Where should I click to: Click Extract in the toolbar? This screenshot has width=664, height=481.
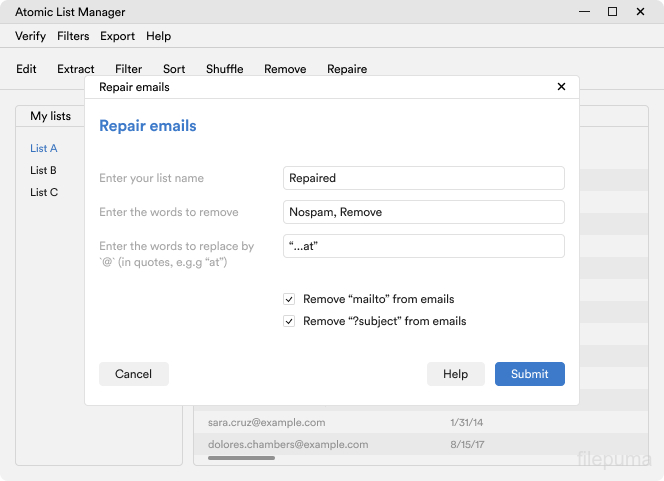[76, 69]
